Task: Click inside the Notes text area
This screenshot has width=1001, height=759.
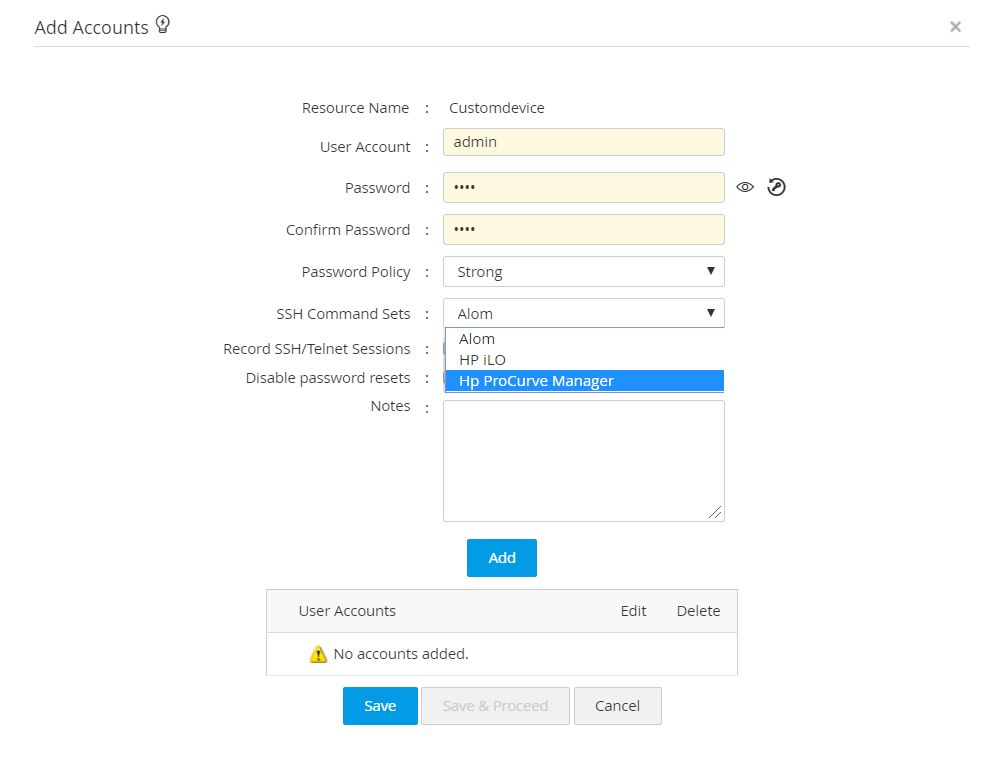Action: 583,460
